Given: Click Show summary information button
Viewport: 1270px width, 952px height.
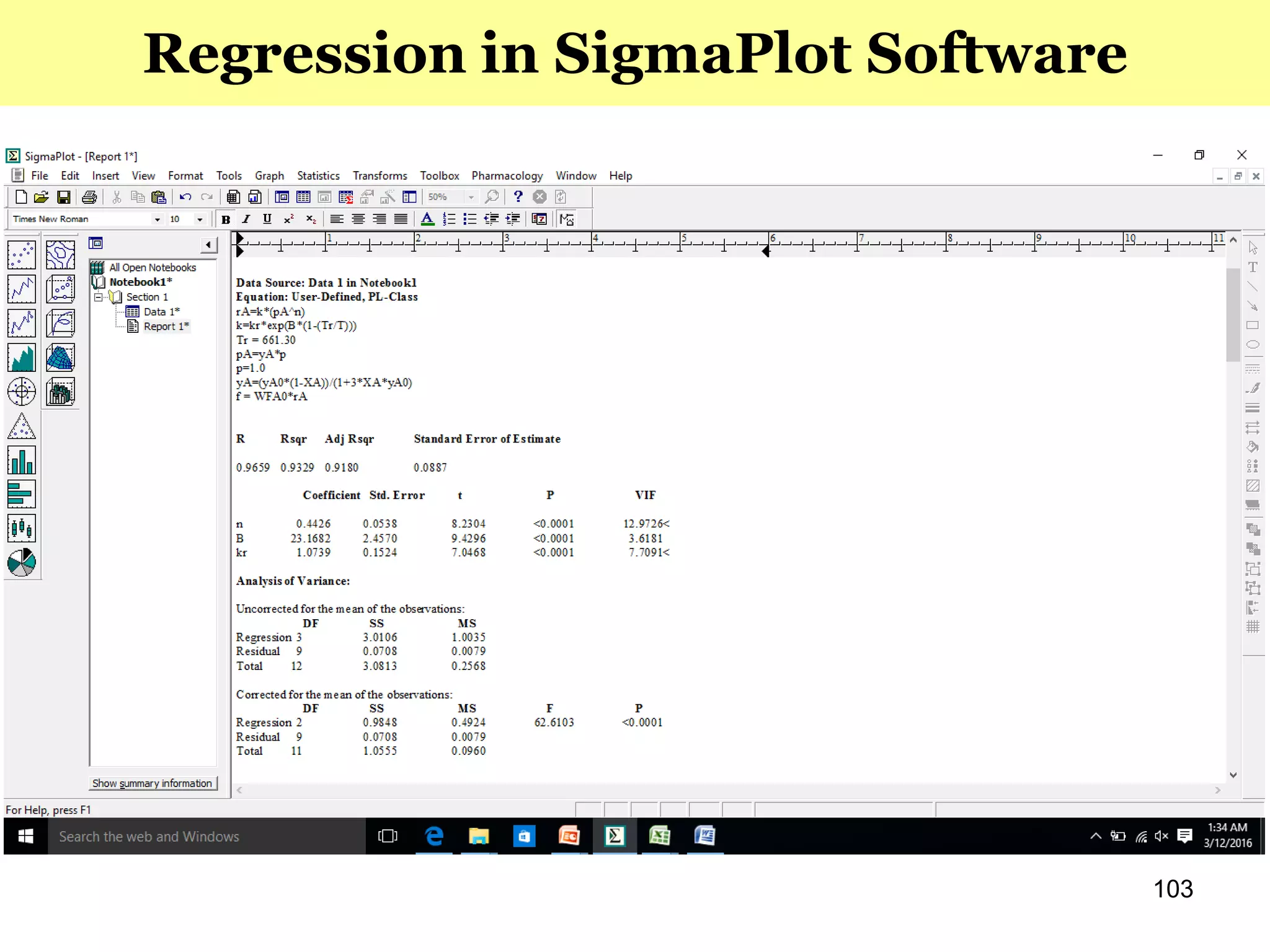Looking at the screenshot, I should (x=153, y=783).
